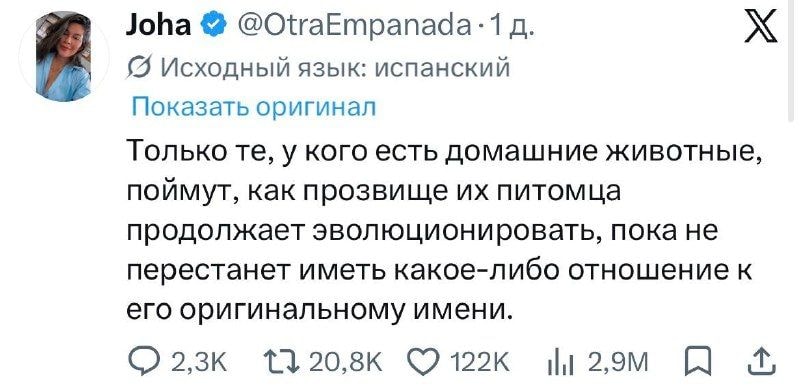Click the translation icon before Исходный язык

pyautogui.click(x=139, y=68)
